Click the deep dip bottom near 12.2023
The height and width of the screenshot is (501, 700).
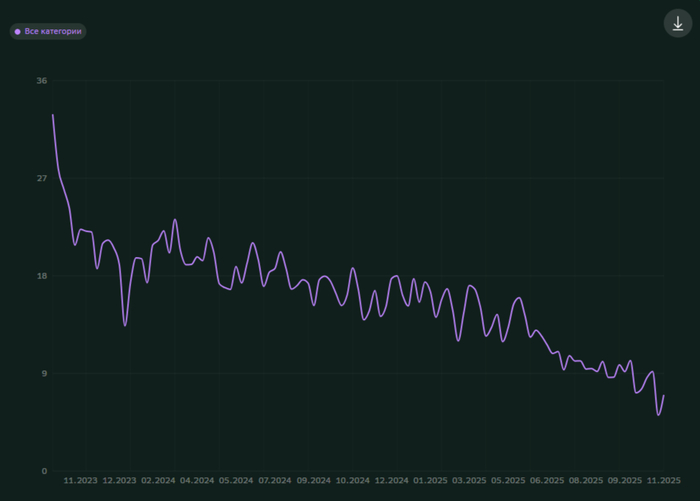(125, 325)
